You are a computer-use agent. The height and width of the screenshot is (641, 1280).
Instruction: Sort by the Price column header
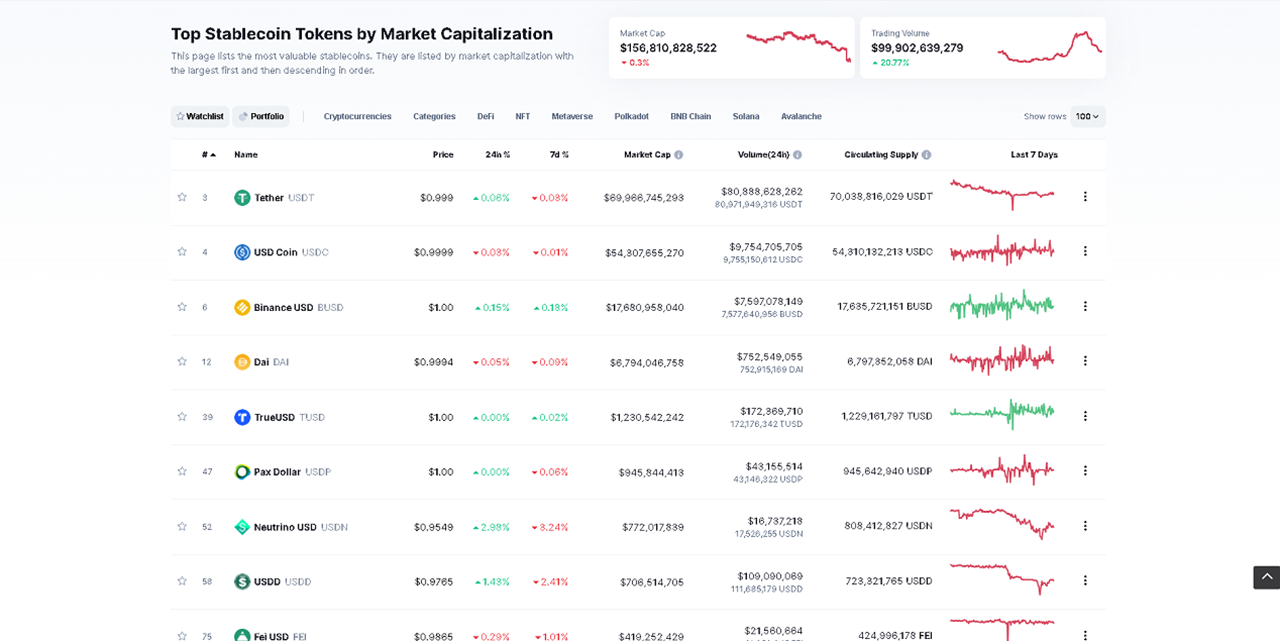[443, 155]
